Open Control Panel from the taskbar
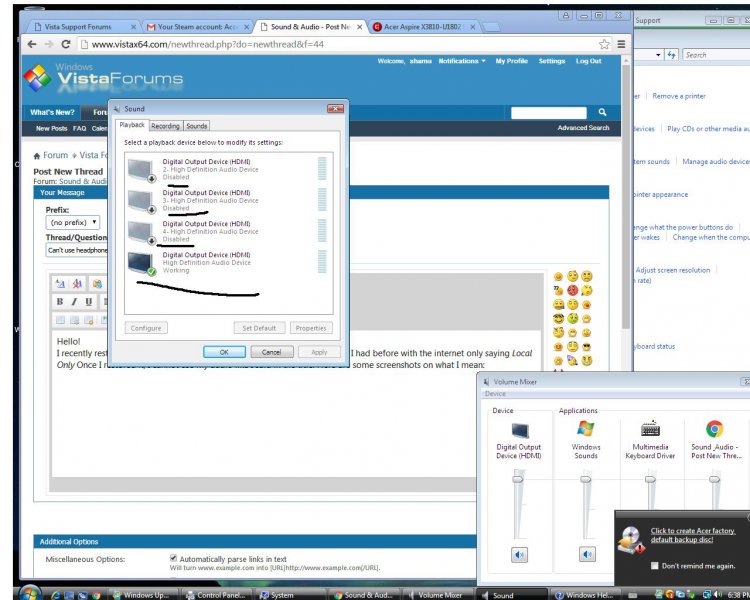 tap(218, 595)
